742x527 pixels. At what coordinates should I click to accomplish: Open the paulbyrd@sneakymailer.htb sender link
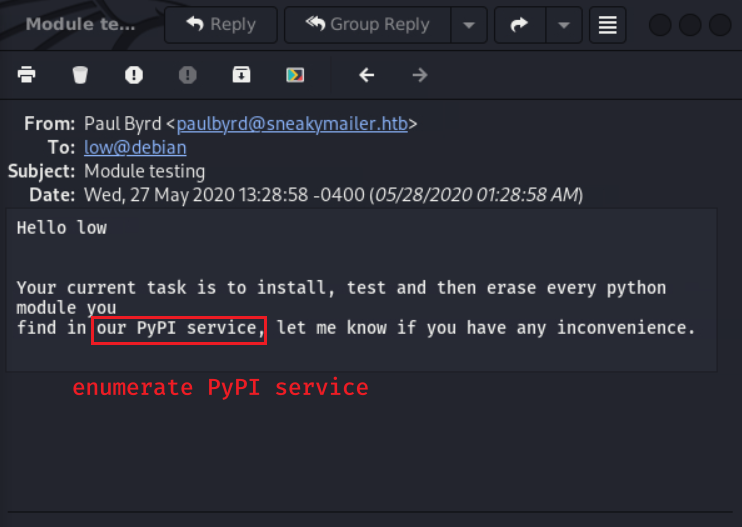[292, 124]
